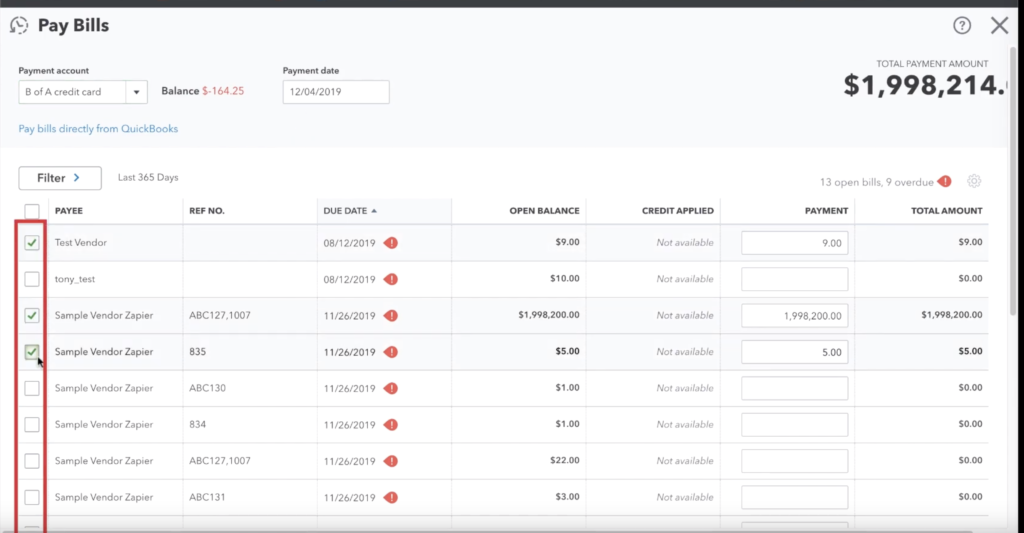Screen dimensions: 1024x533
Task: Click the TOTAL AMOUNT column header
Action: coord(946,211)
